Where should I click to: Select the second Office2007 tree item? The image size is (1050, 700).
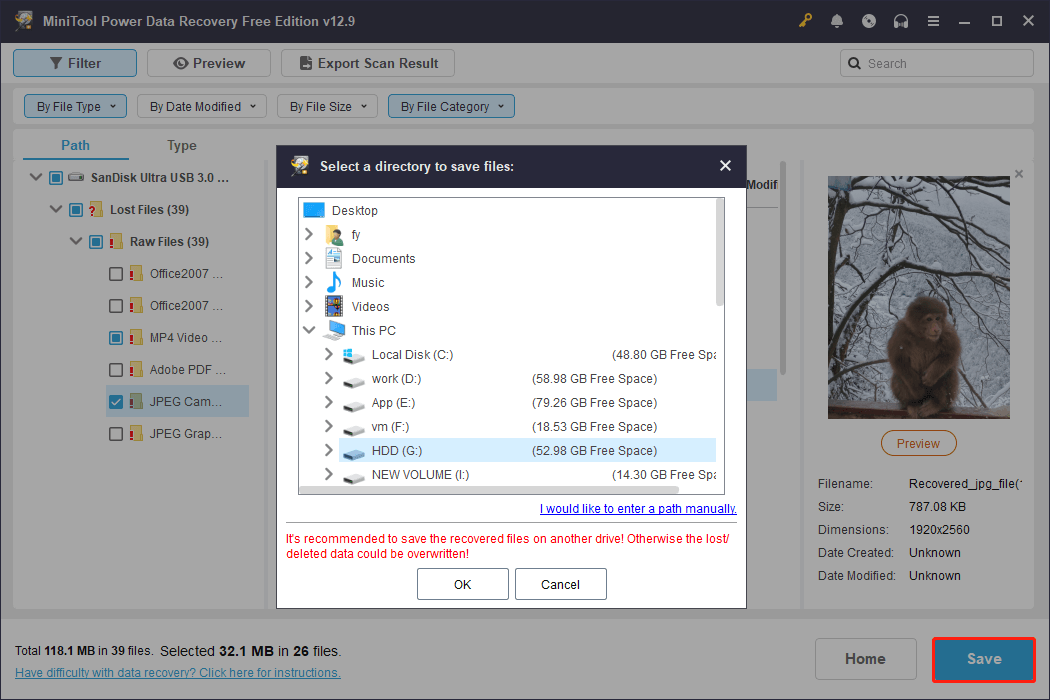[185, 305]
